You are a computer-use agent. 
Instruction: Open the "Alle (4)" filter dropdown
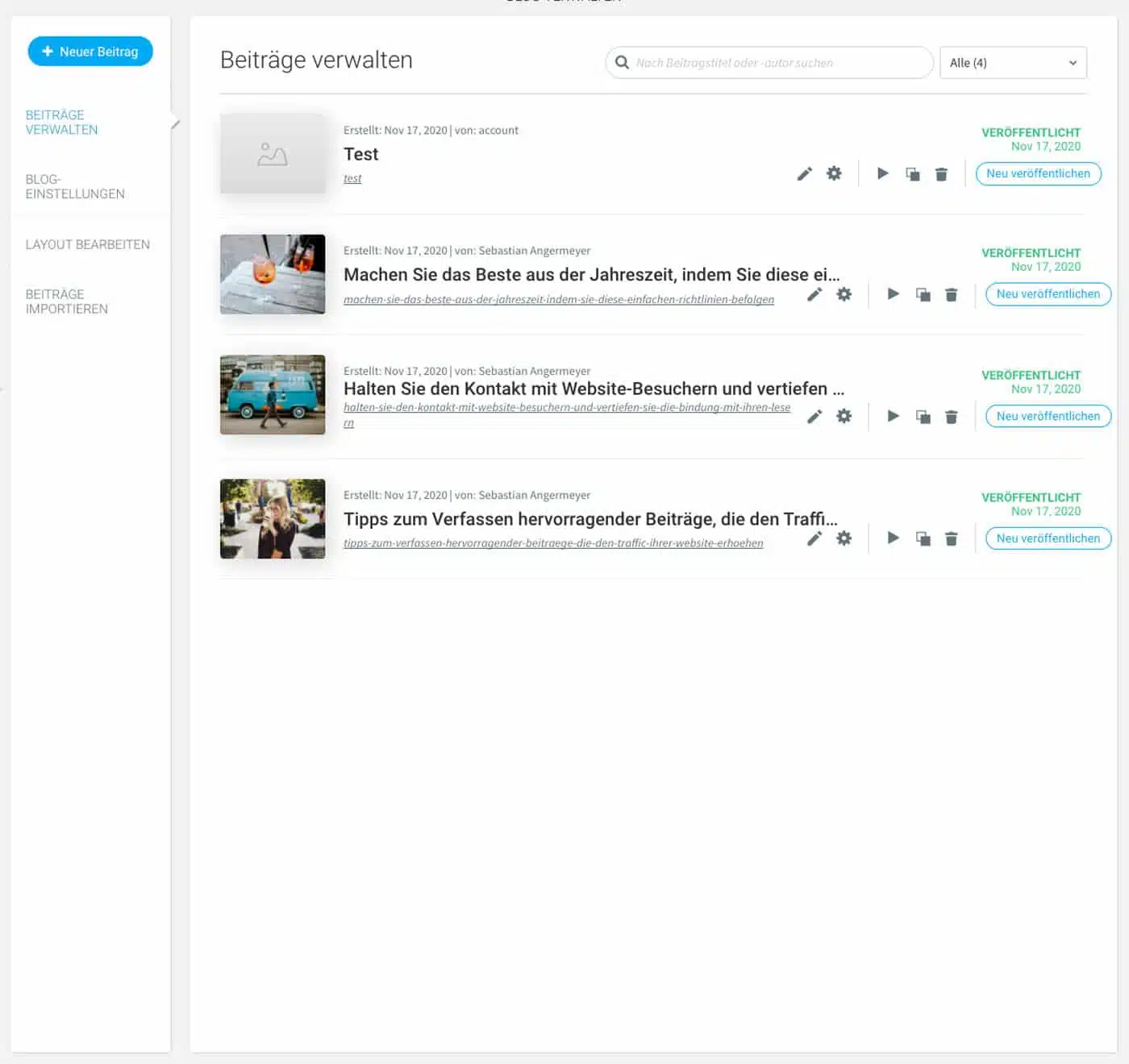(x=1012, y=62)
